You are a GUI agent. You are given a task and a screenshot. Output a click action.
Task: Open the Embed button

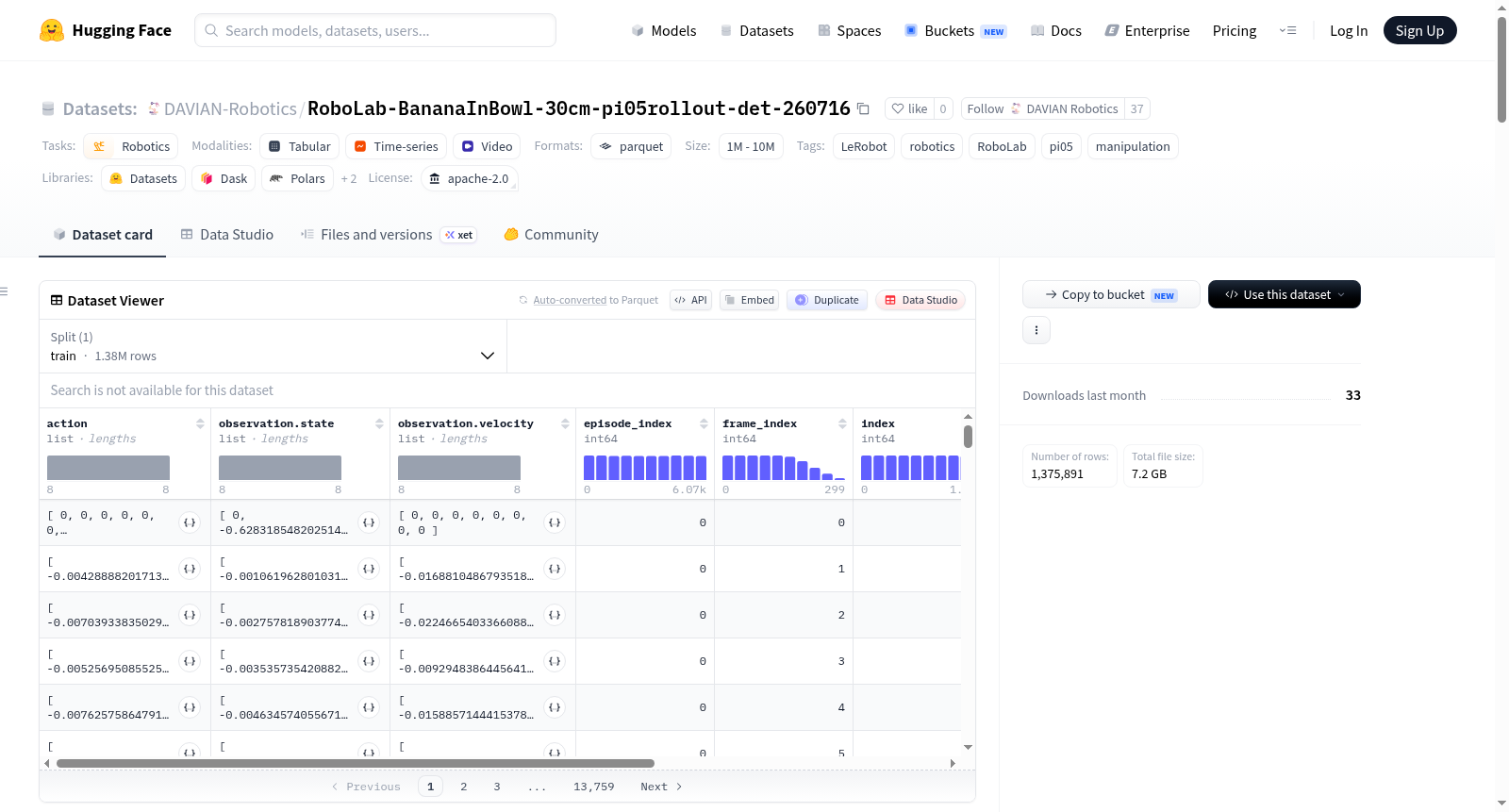[749, 300]
